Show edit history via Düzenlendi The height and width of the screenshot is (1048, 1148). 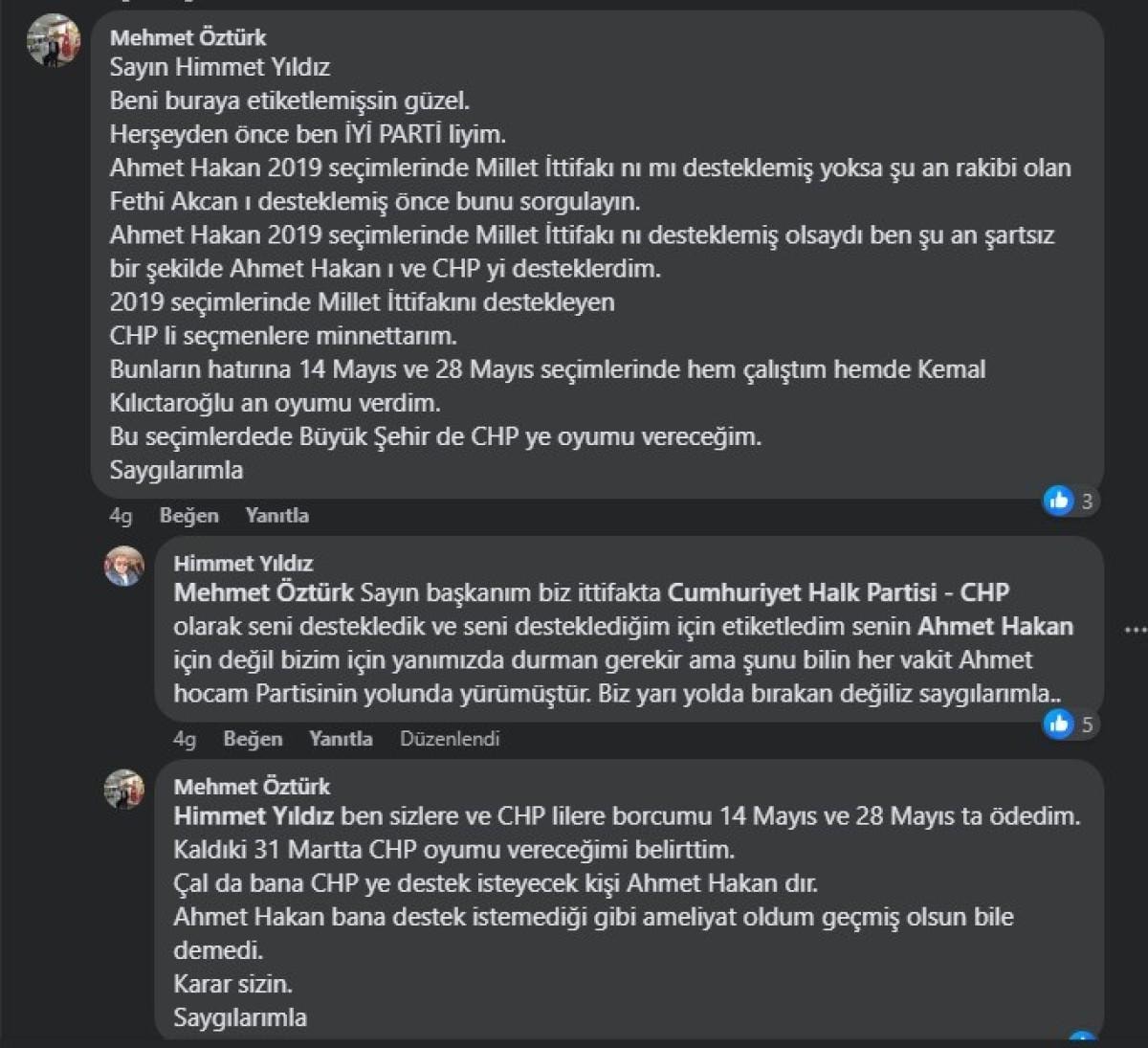450,739
